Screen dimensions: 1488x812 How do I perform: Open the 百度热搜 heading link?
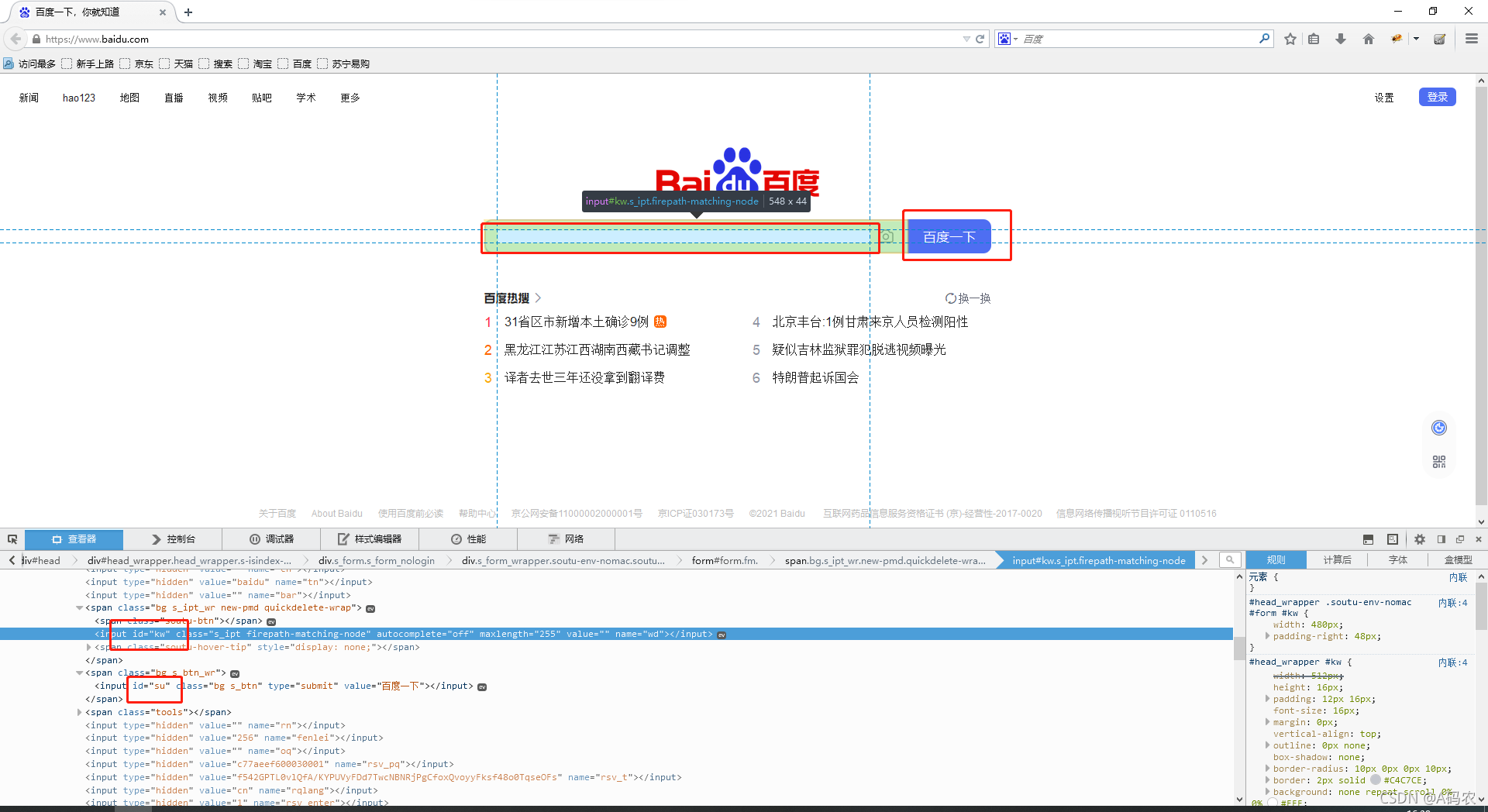512,298
